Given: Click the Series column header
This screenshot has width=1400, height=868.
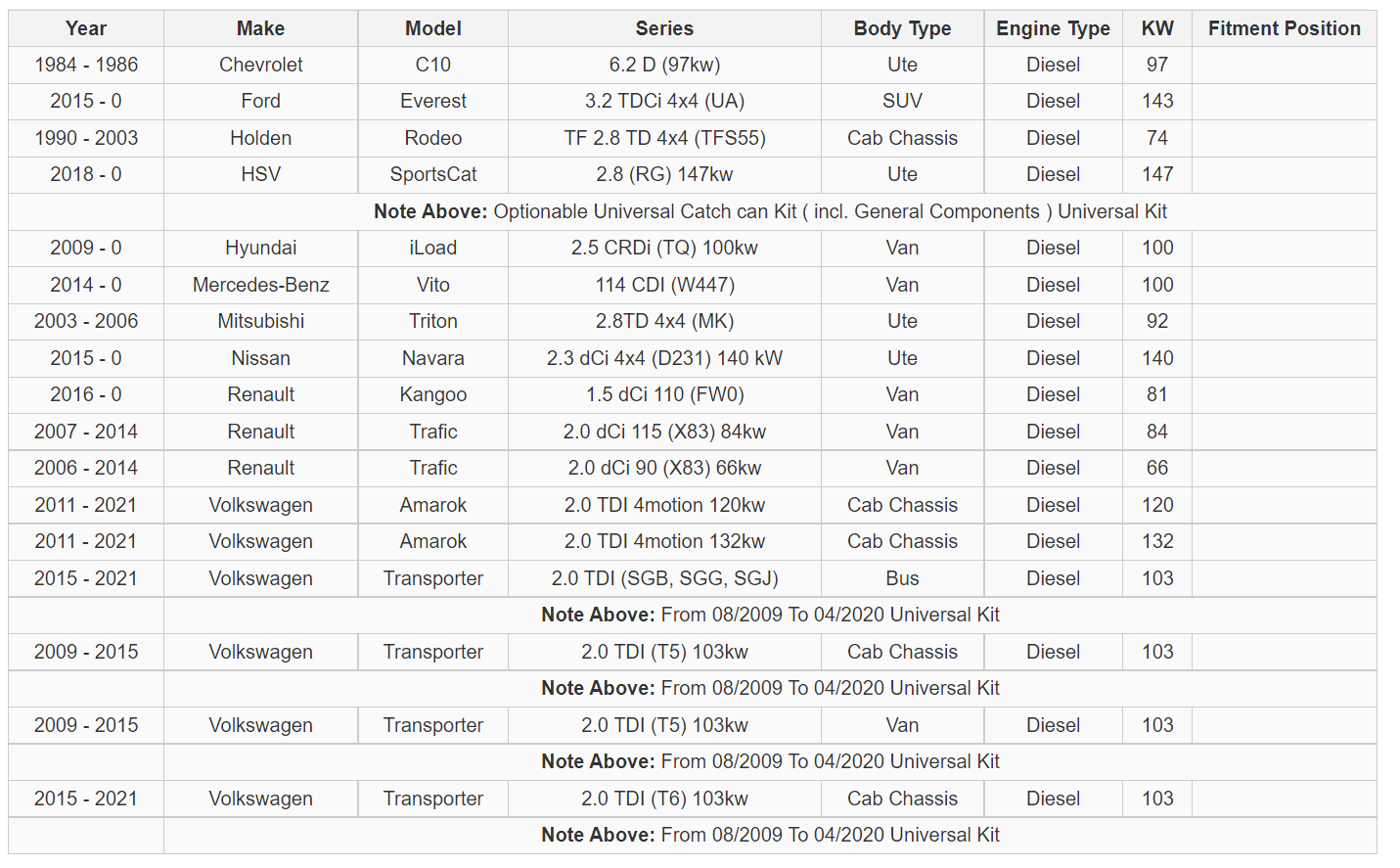Looking at the screenshot, I should click(664, 28).
